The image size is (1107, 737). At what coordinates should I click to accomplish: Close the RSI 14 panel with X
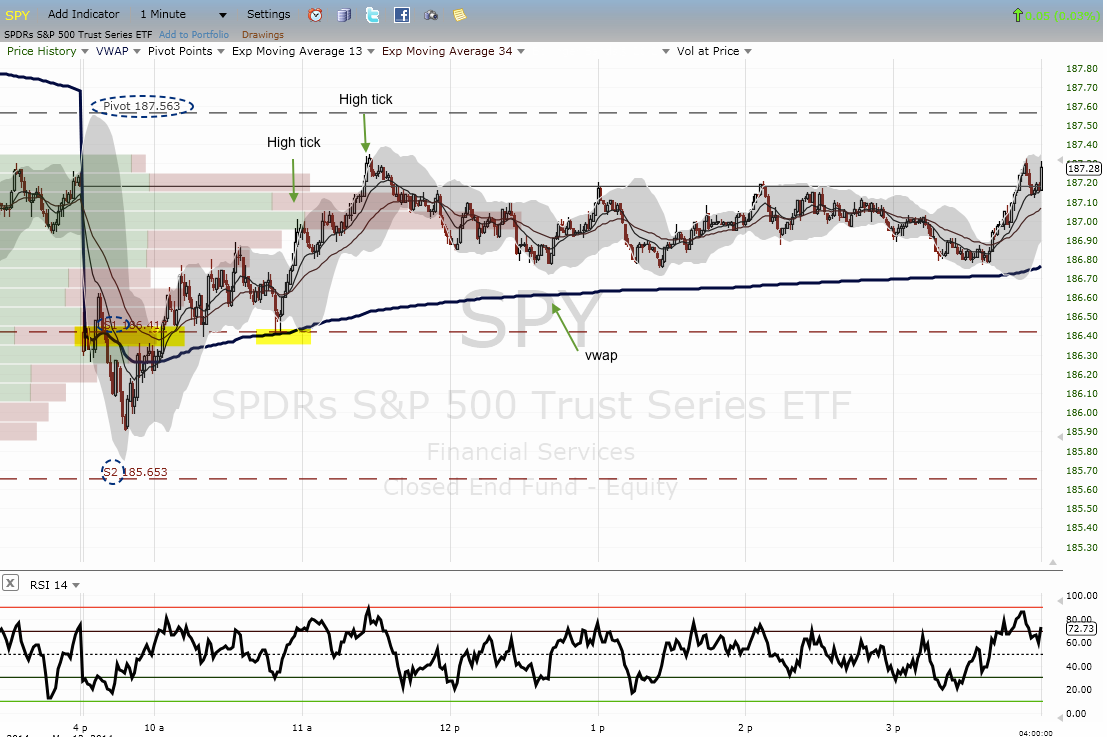point(11,583)
